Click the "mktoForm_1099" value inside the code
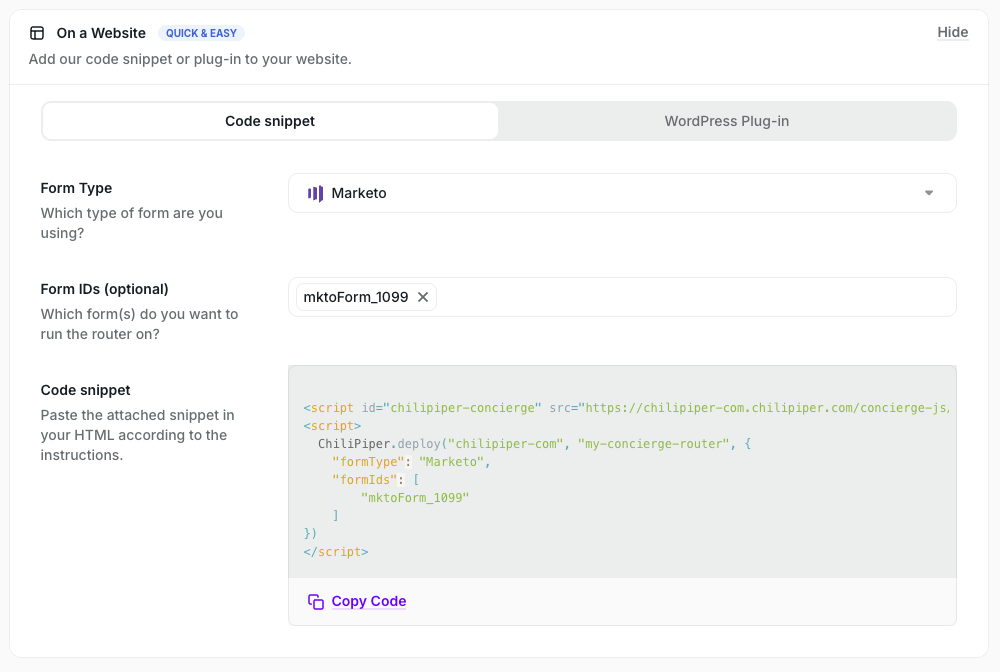The width and height of the screenshot is (1000, 672). click(414, 498)
